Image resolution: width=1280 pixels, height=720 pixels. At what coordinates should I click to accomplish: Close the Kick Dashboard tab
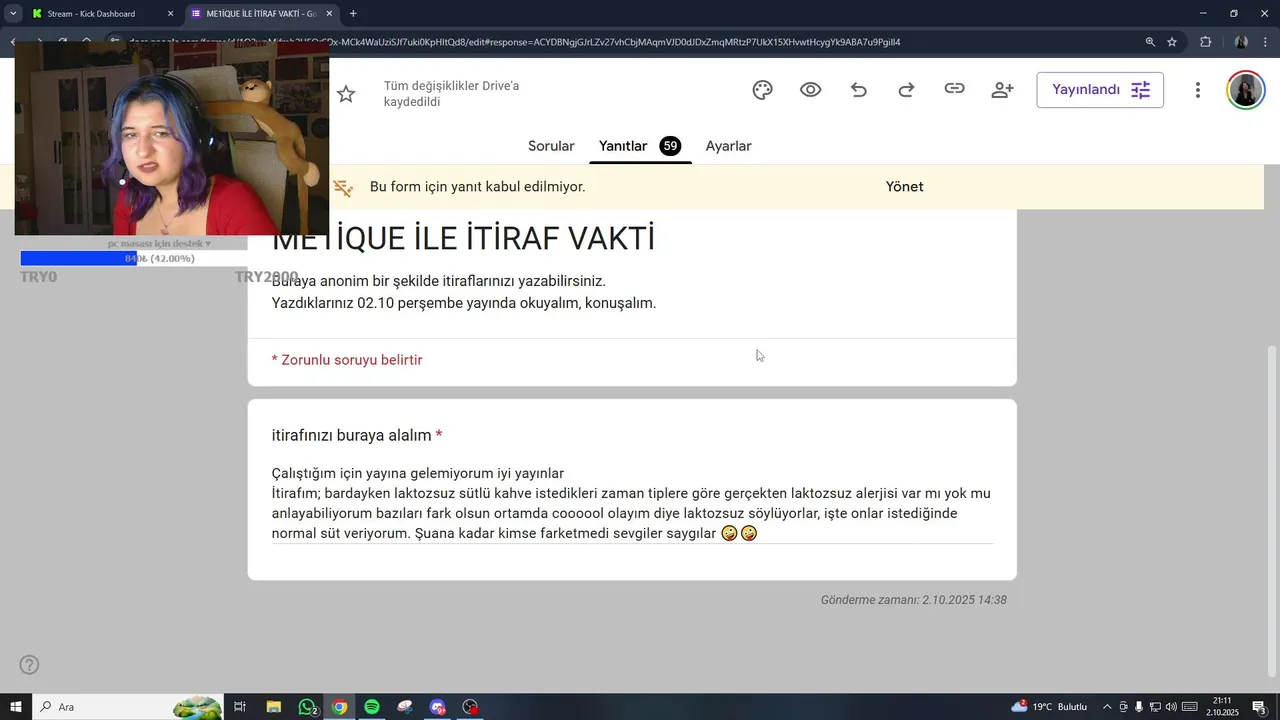pos(170,14)
